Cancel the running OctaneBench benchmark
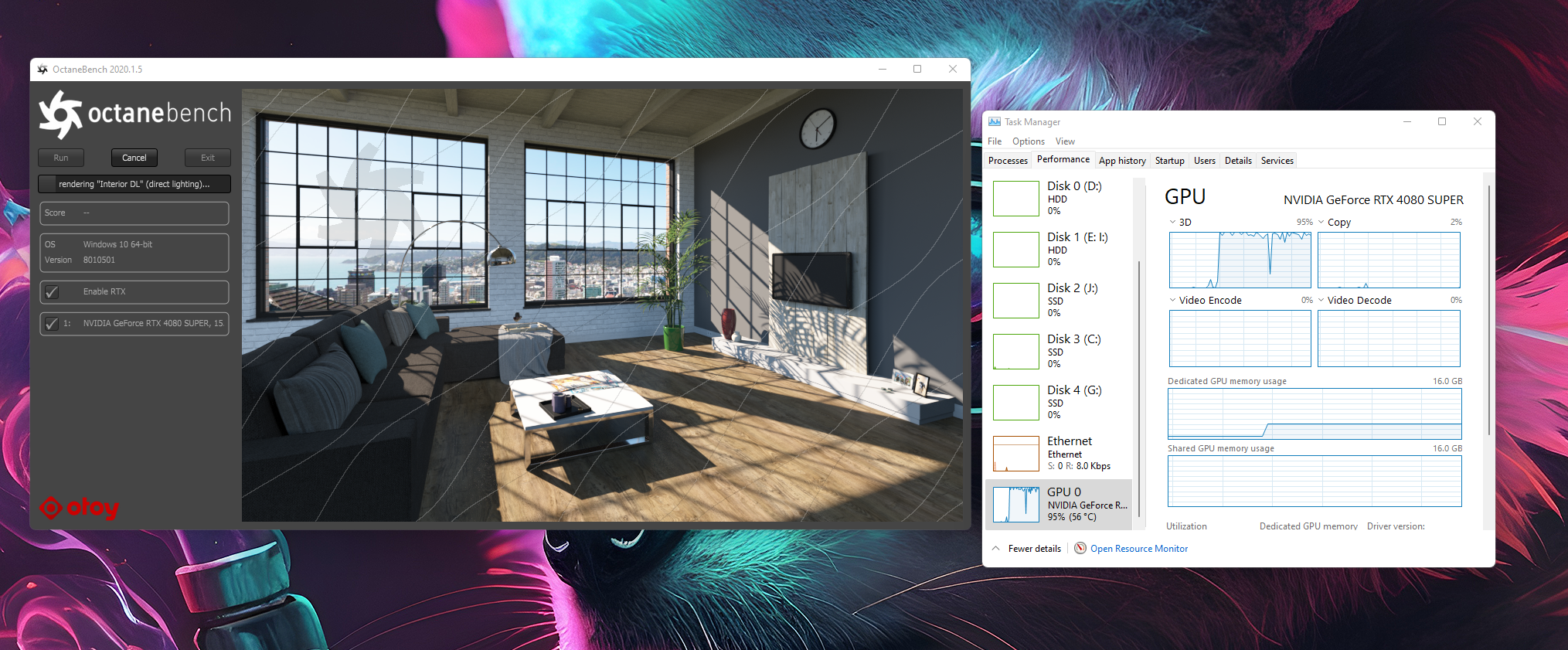Viewport: 1568px width, 650px height. click(x=134, y=158)
